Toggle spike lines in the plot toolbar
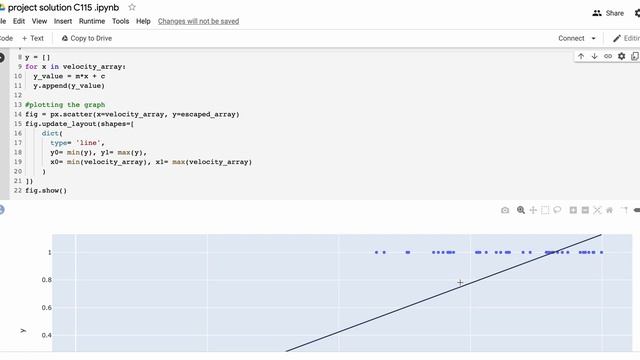Screen dimensions: 640x360 [624, 210]
